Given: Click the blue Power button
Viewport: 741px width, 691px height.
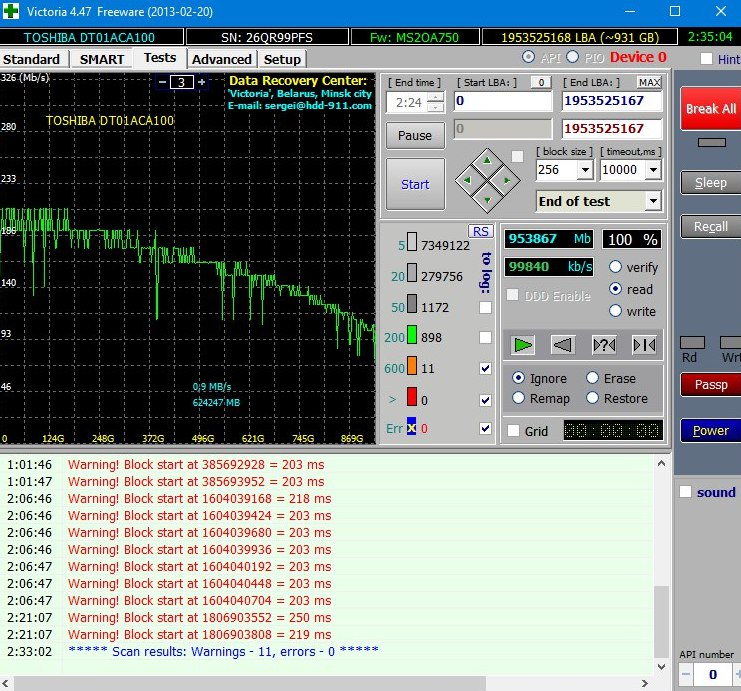Looking at the screenshot, I should pyautogui.click(x=711, y=430).
